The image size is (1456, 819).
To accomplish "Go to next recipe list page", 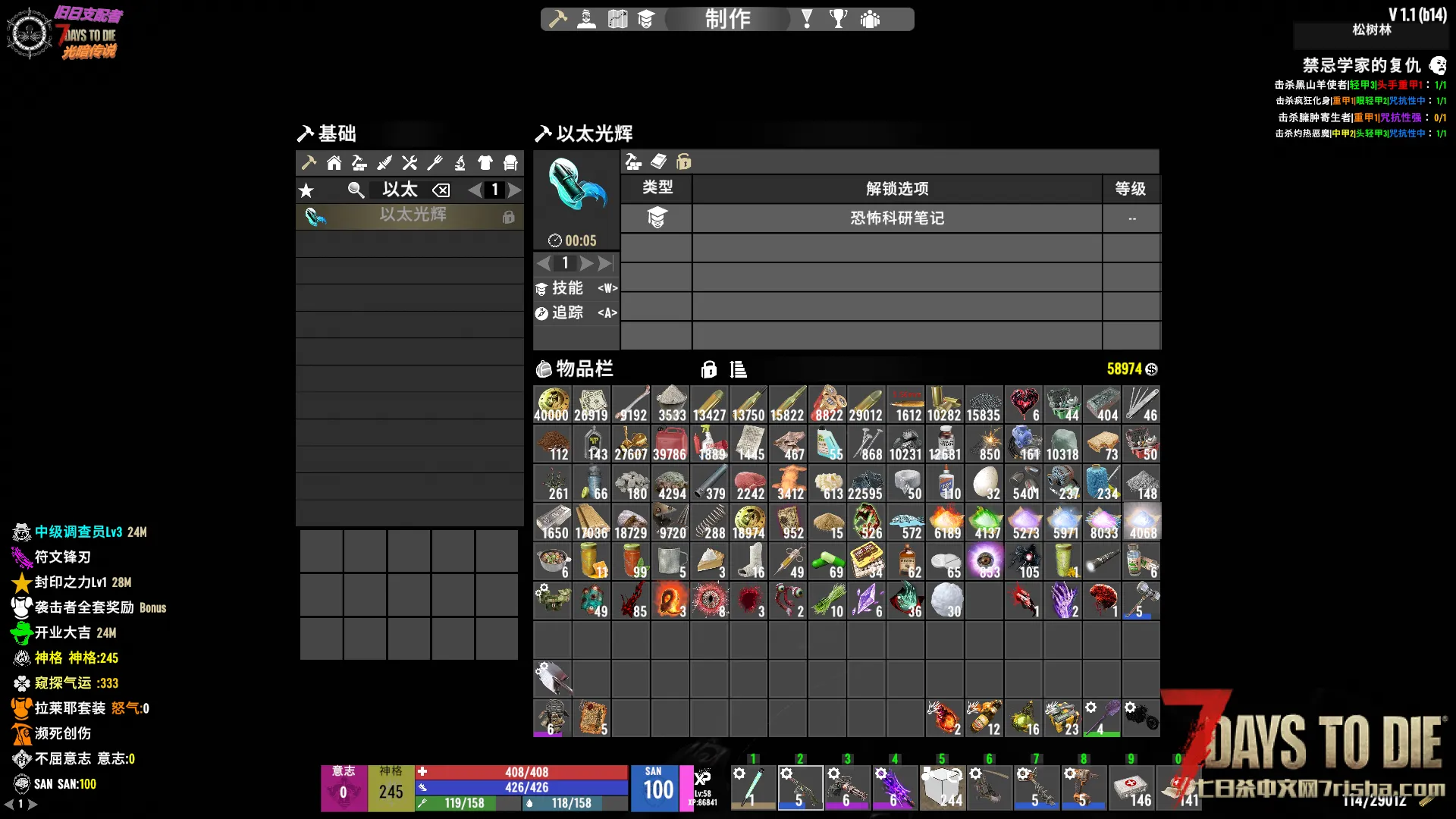I will (x=516, y=190).
